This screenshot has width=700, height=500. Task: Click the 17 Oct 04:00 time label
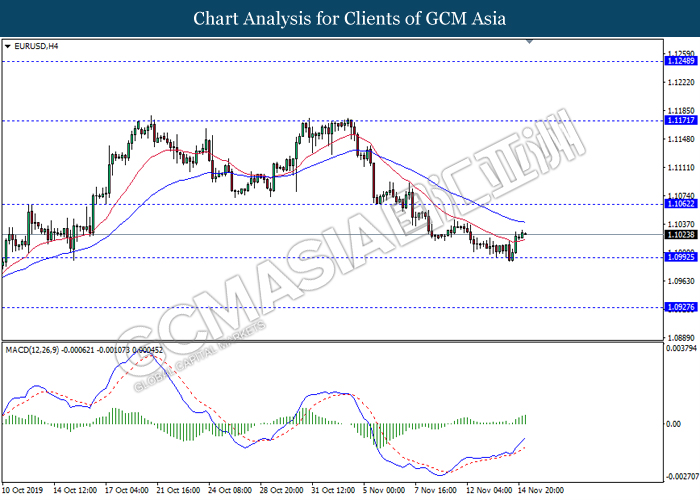127,490
